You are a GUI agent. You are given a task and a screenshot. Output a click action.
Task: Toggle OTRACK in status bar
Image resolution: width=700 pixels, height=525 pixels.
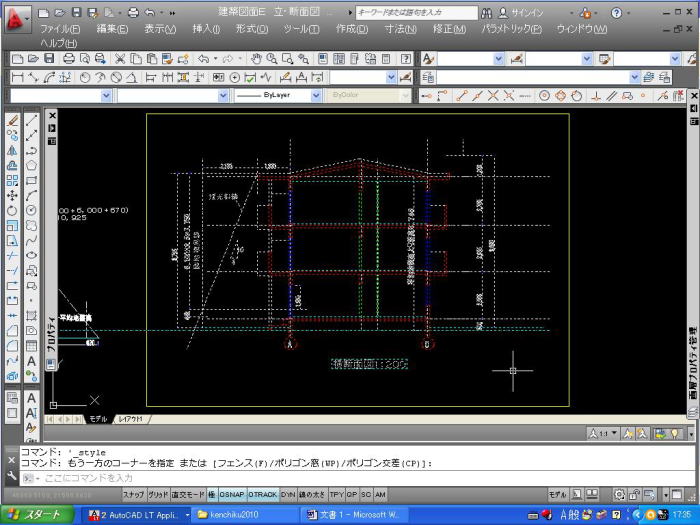(x=262, y=495)
